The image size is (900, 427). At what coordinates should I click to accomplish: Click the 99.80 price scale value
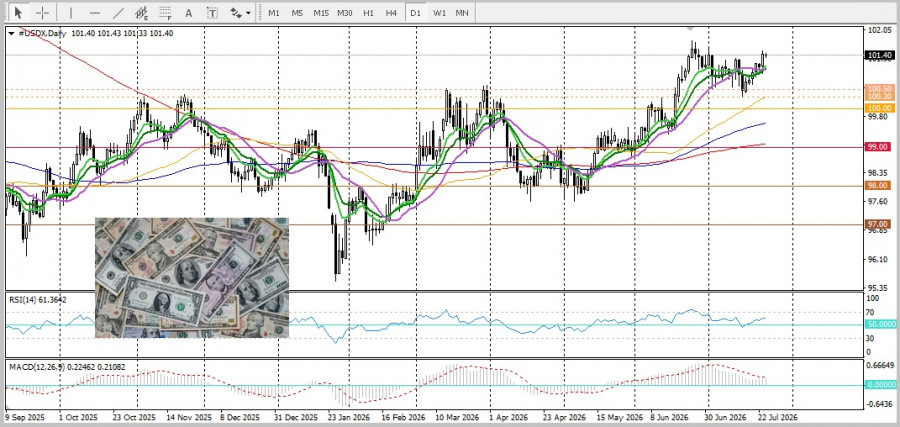879,117
